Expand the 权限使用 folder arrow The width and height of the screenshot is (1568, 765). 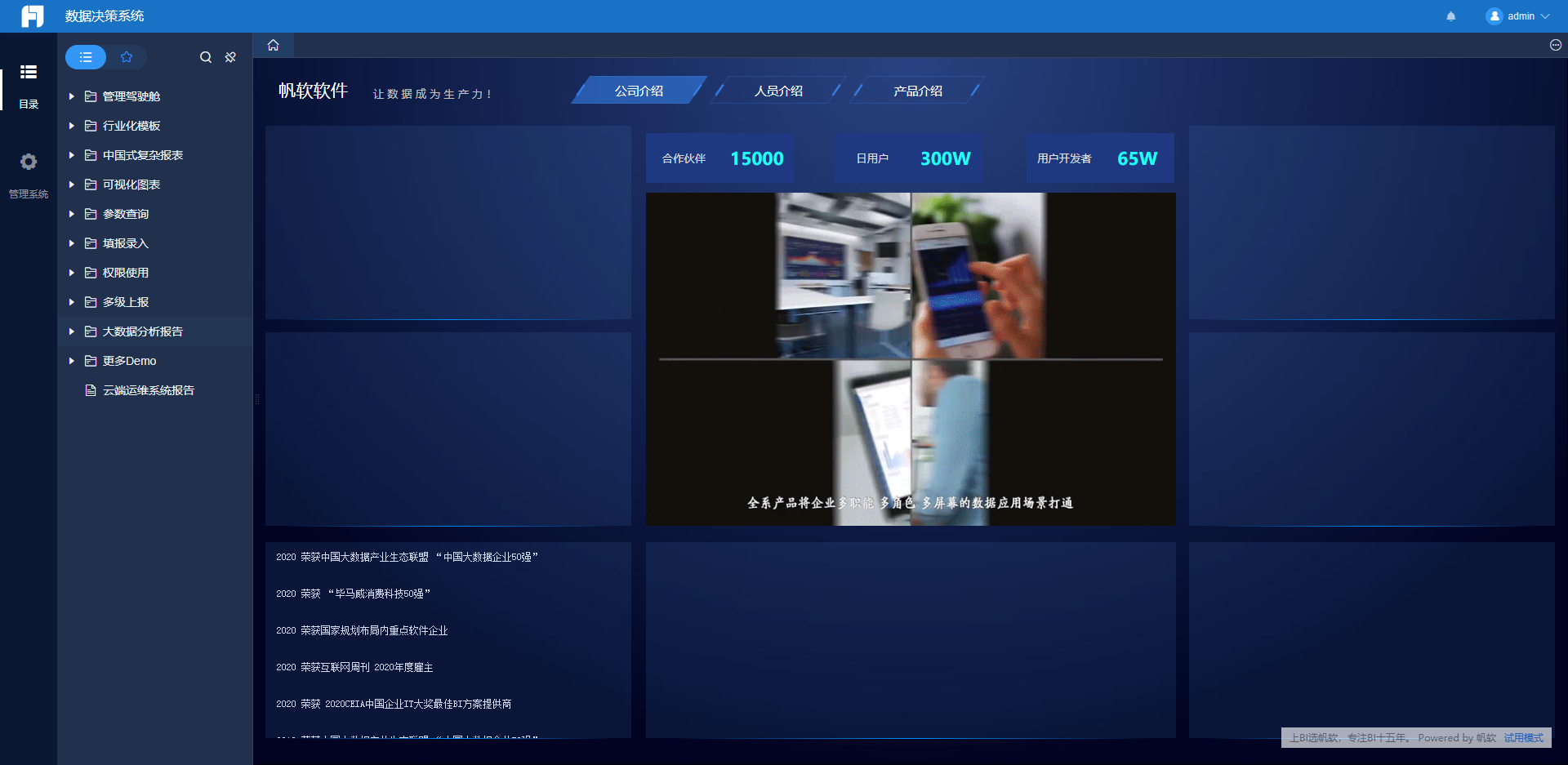coord(72,273)
